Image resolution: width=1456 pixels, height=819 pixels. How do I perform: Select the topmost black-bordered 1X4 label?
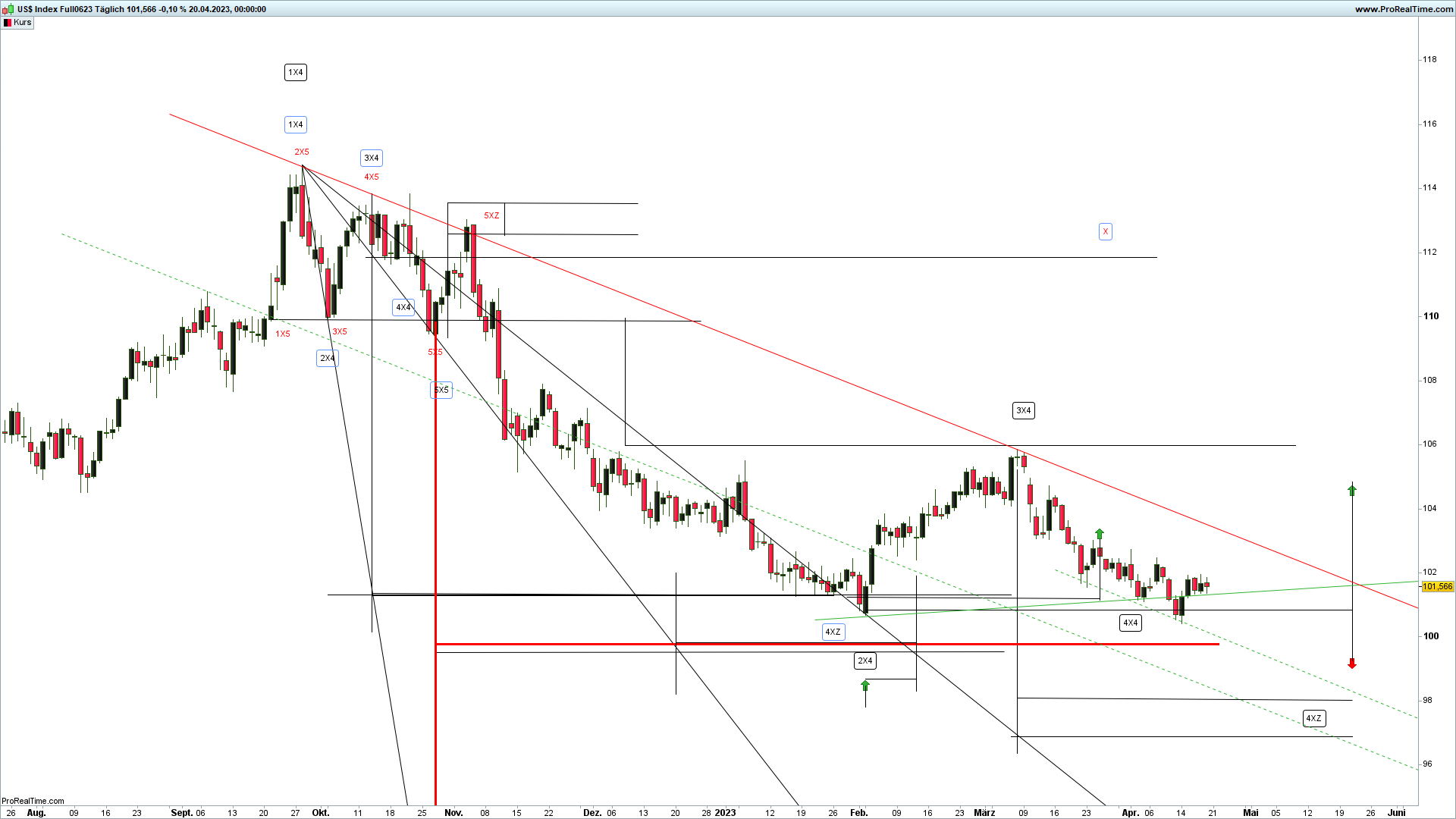pyautogui.click(x=296, y=73)
